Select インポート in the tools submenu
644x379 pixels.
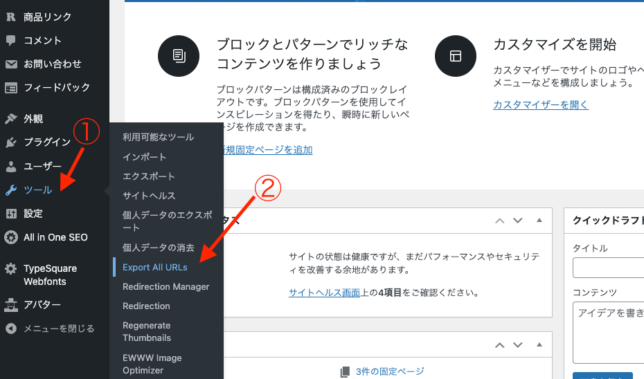pyautogui.click(x=144, y=157)
